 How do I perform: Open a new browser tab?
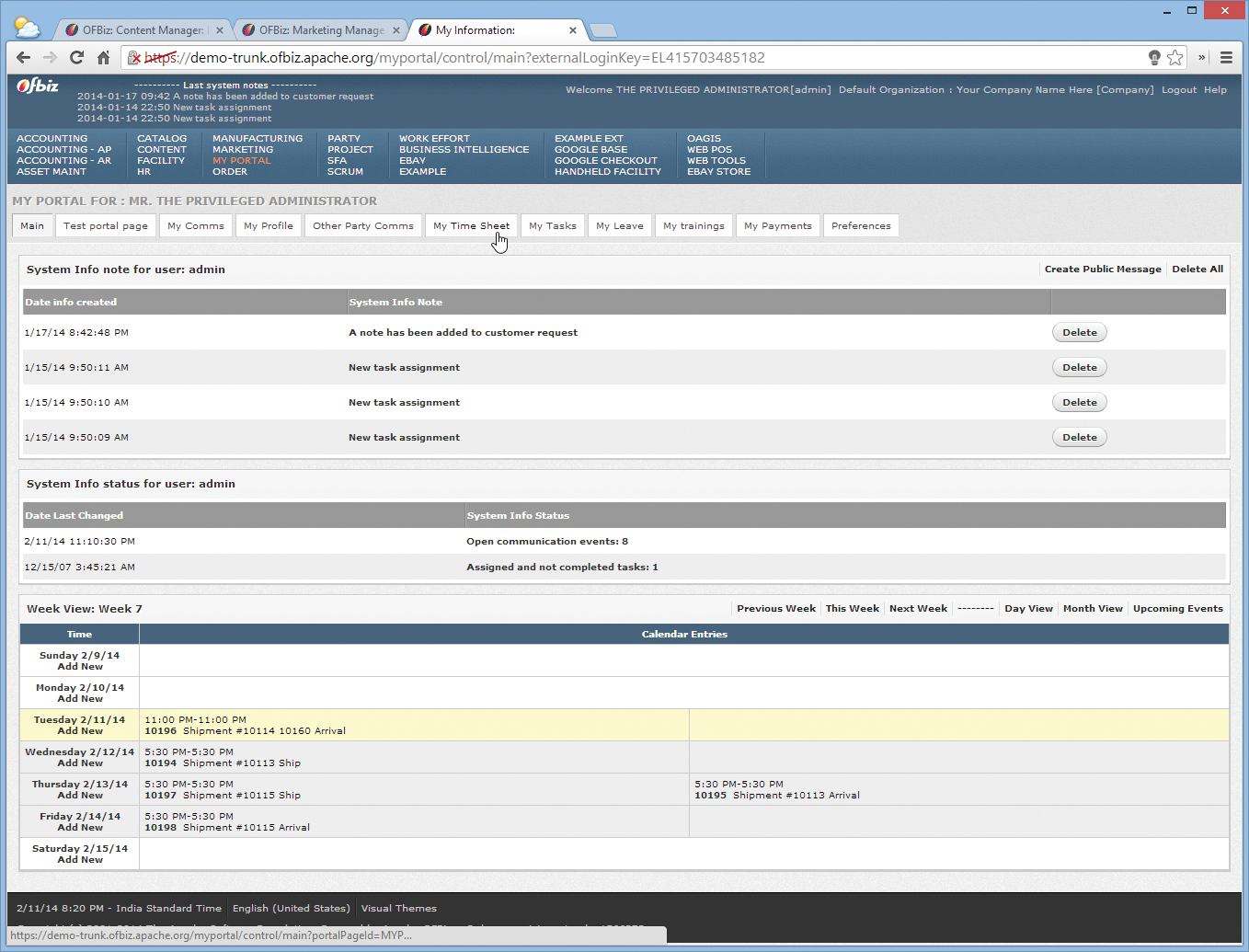603,29
